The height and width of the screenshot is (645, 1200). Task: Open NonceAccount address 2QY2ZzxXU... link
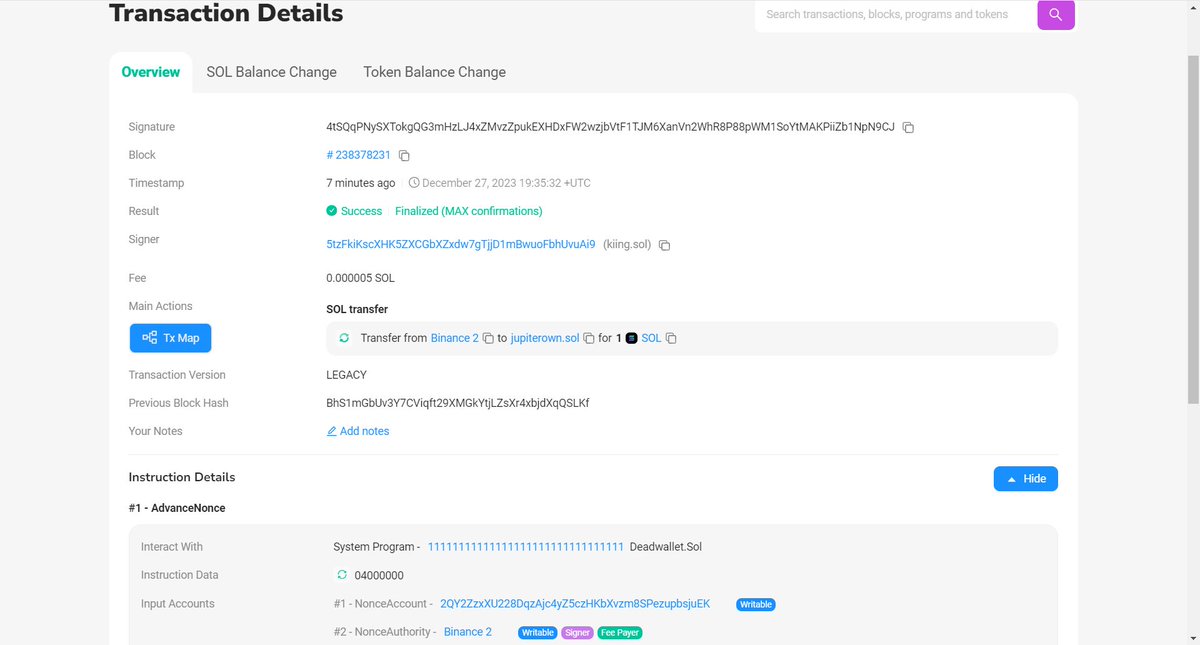point(575,604)
